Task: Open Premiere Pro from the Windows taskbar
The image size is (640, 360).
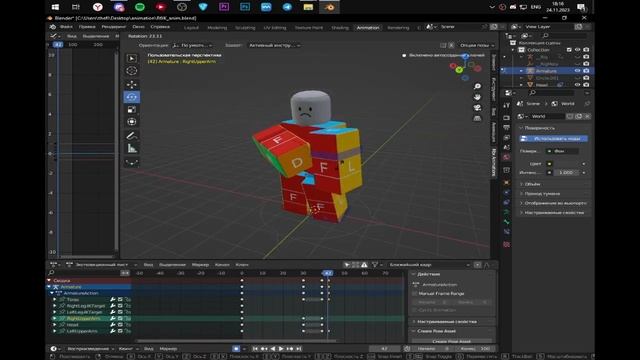Action: 224,7
